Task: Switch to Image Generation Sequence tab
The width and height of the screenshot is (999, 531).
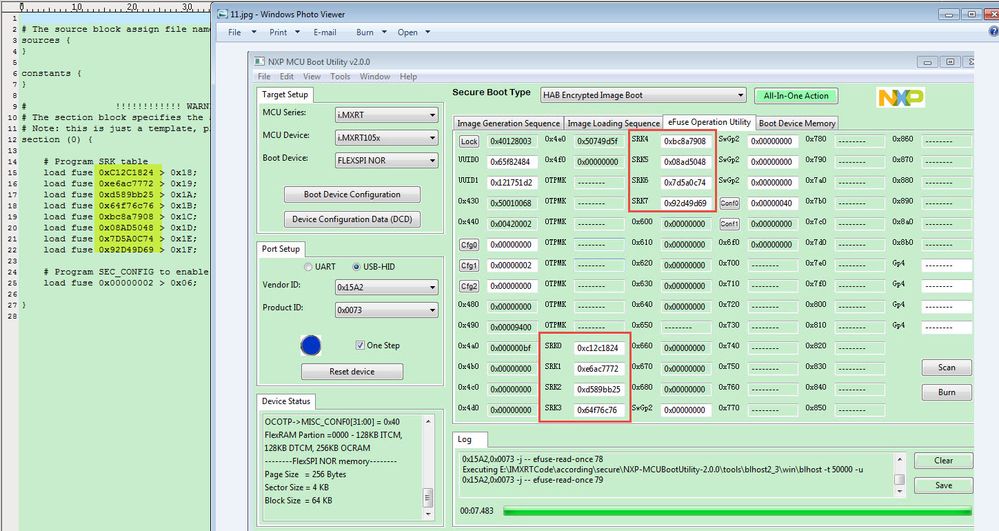Action: (508, 123)
